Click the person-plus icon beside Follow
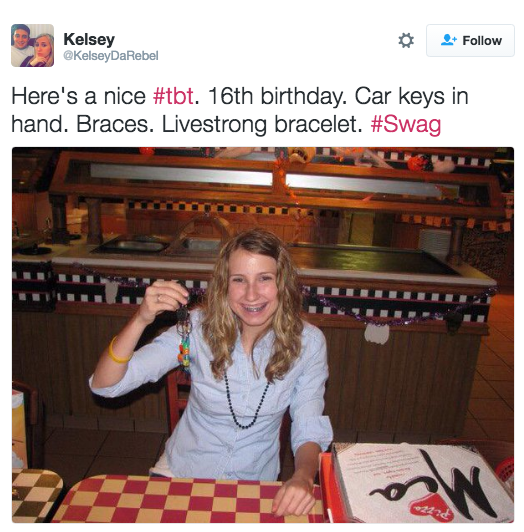Viewport: 524px width, 532px height. click(x=449, y=40)
